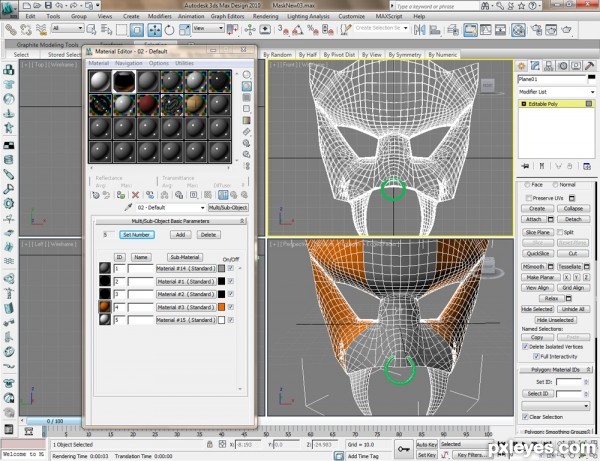
Task: Open the Modifiers menu
Action: (x=160, y=16)
